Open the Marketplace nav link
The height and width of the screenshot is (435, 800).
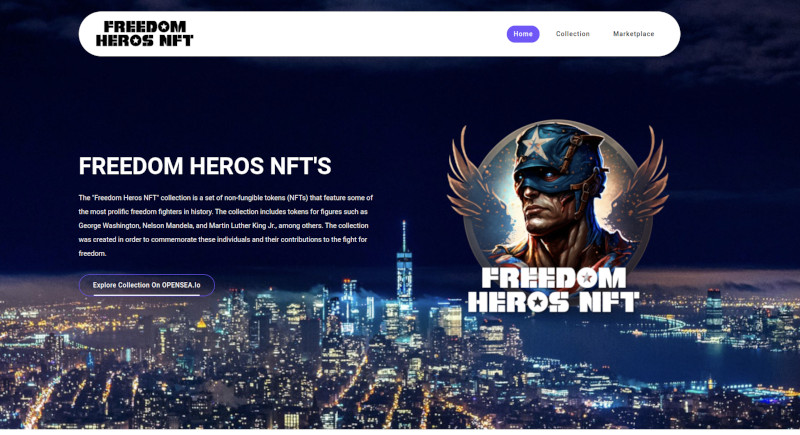pos(633,34)
